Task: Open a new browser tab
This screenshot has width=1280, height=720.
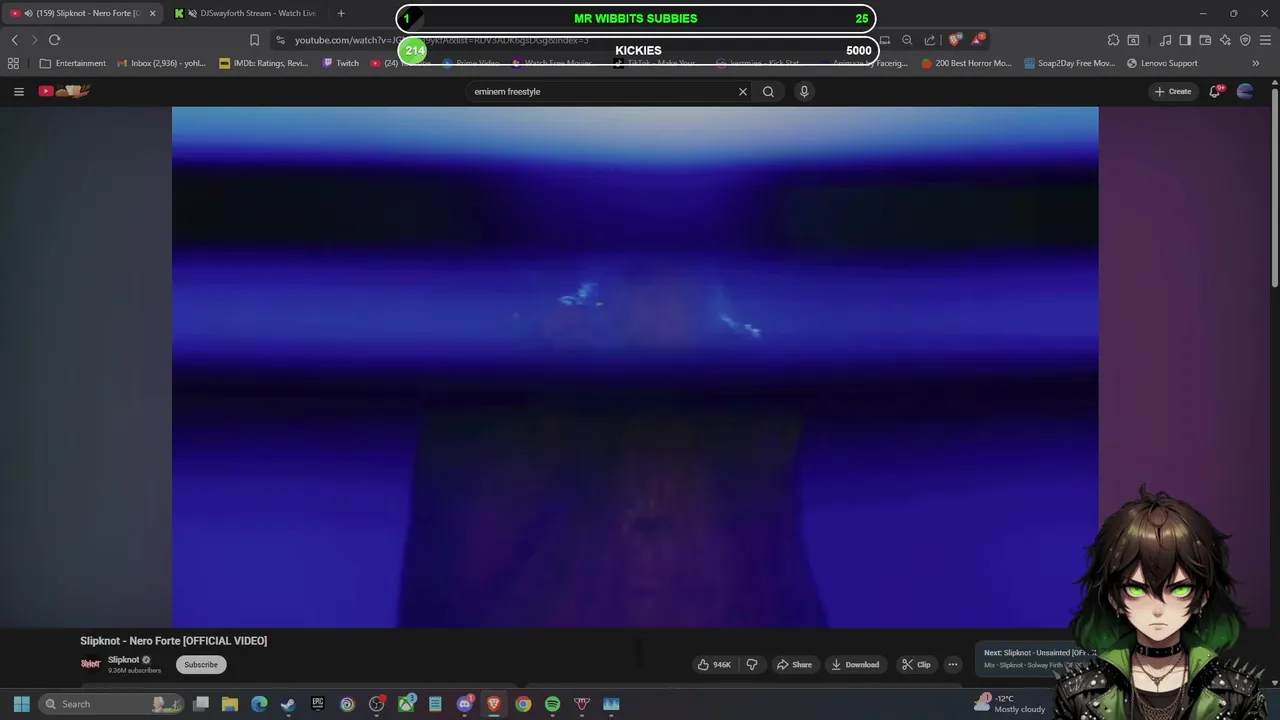Action: click(341, 13)
